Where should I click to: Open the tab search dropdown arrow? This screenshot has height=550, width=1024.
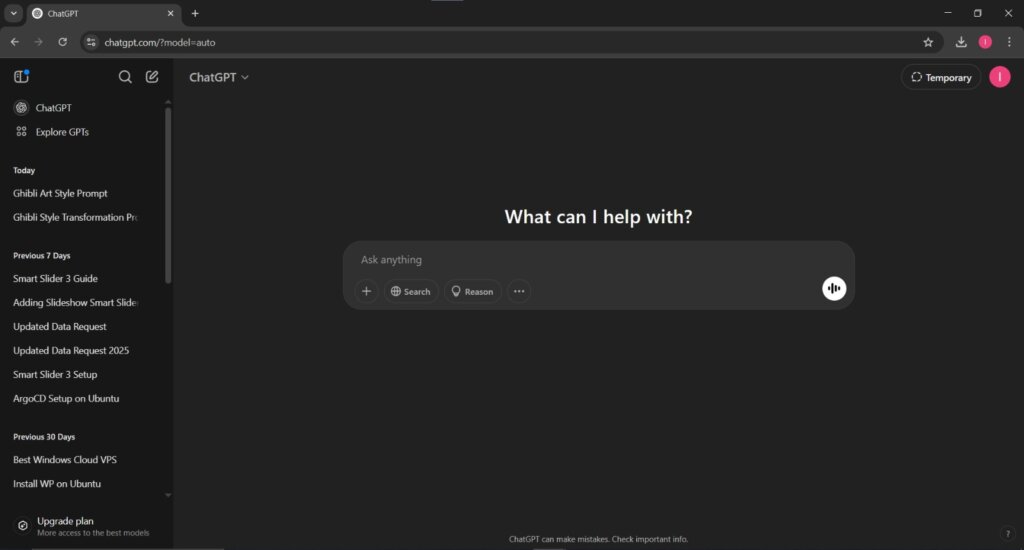click(13, 13)
